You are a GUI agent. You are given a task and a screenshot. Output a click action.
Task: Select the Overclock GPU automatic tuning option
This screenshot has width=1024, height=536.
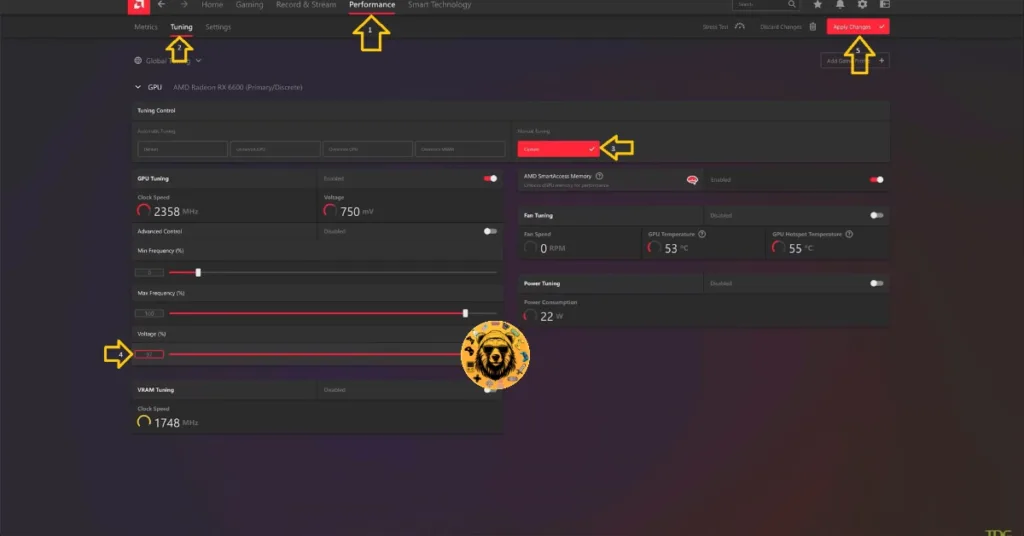click(x=368, y=149)
